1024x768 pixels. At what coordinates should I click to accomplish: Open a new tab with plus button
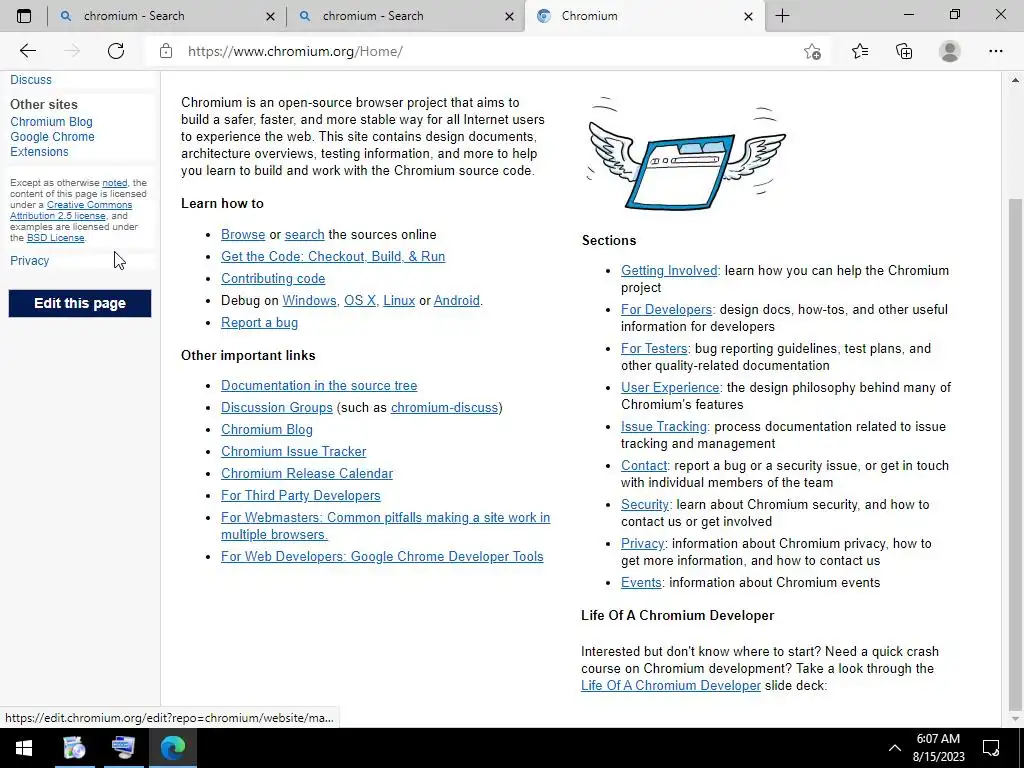782,16
